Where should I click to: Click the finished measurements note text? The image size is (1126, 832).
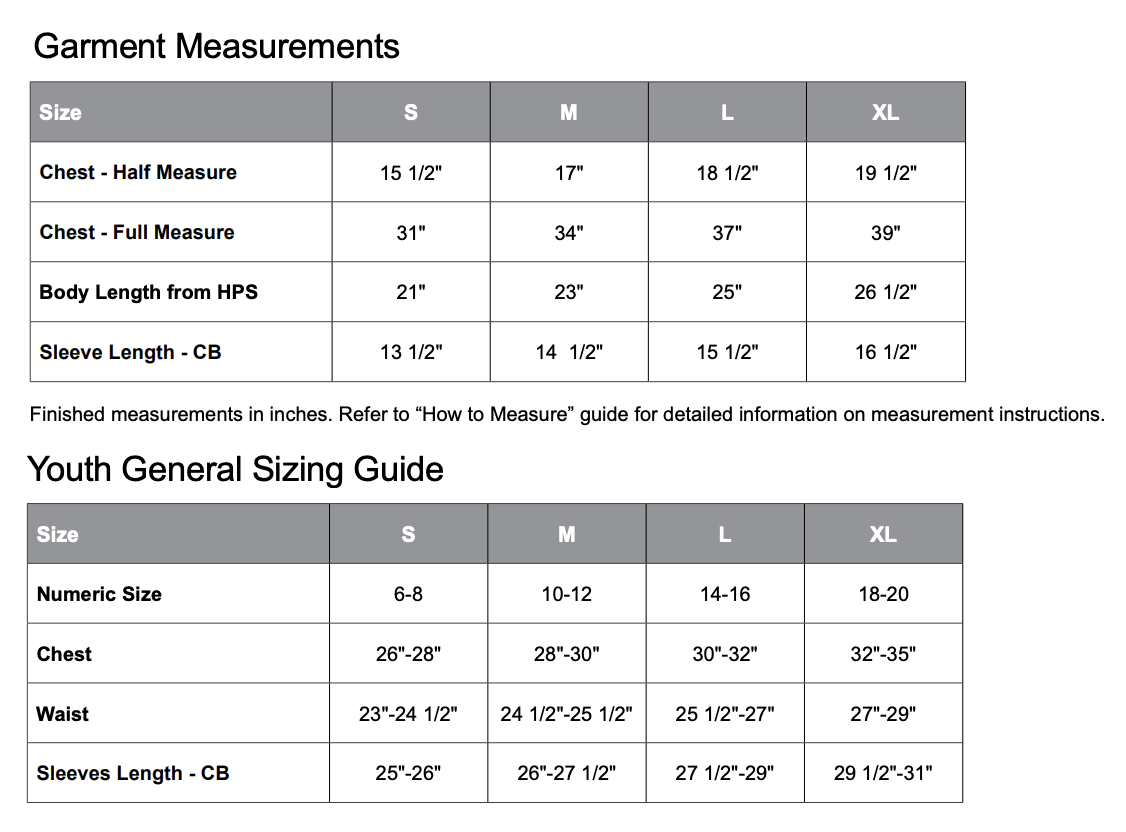click(567, 414)
